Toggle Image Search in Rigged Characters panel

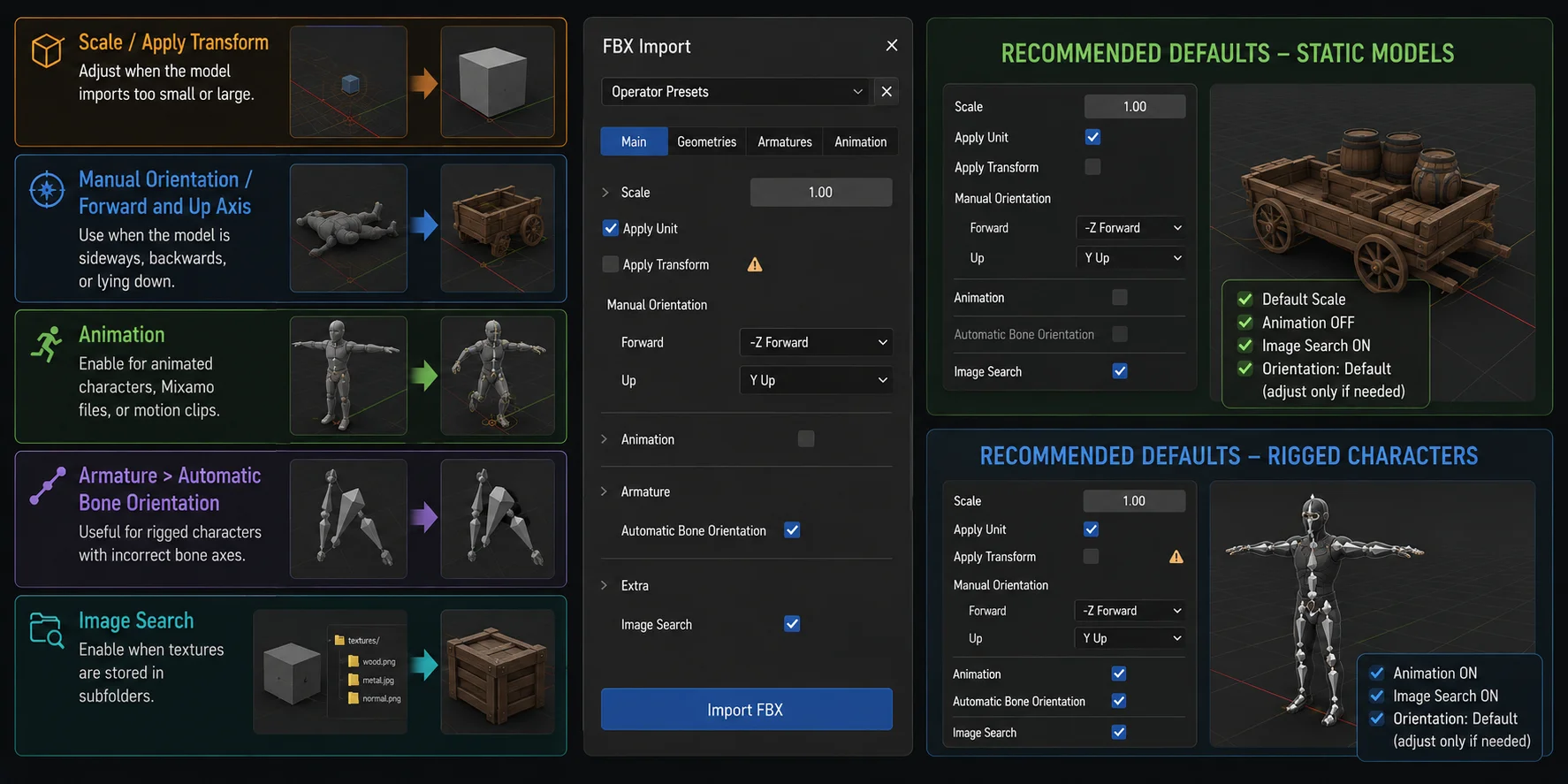click(x=1119, y=732)
